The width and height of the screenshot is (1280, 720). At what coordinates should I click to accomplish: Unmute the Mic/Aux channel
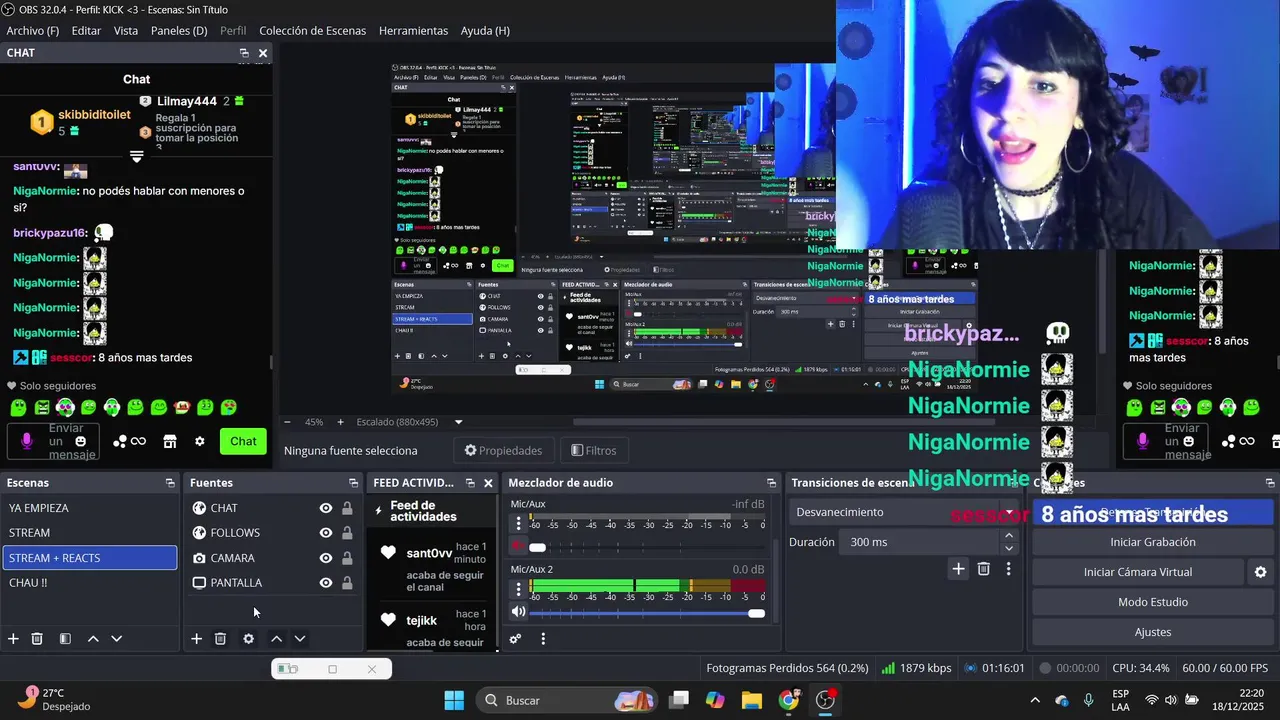click(x=518, y=546)
